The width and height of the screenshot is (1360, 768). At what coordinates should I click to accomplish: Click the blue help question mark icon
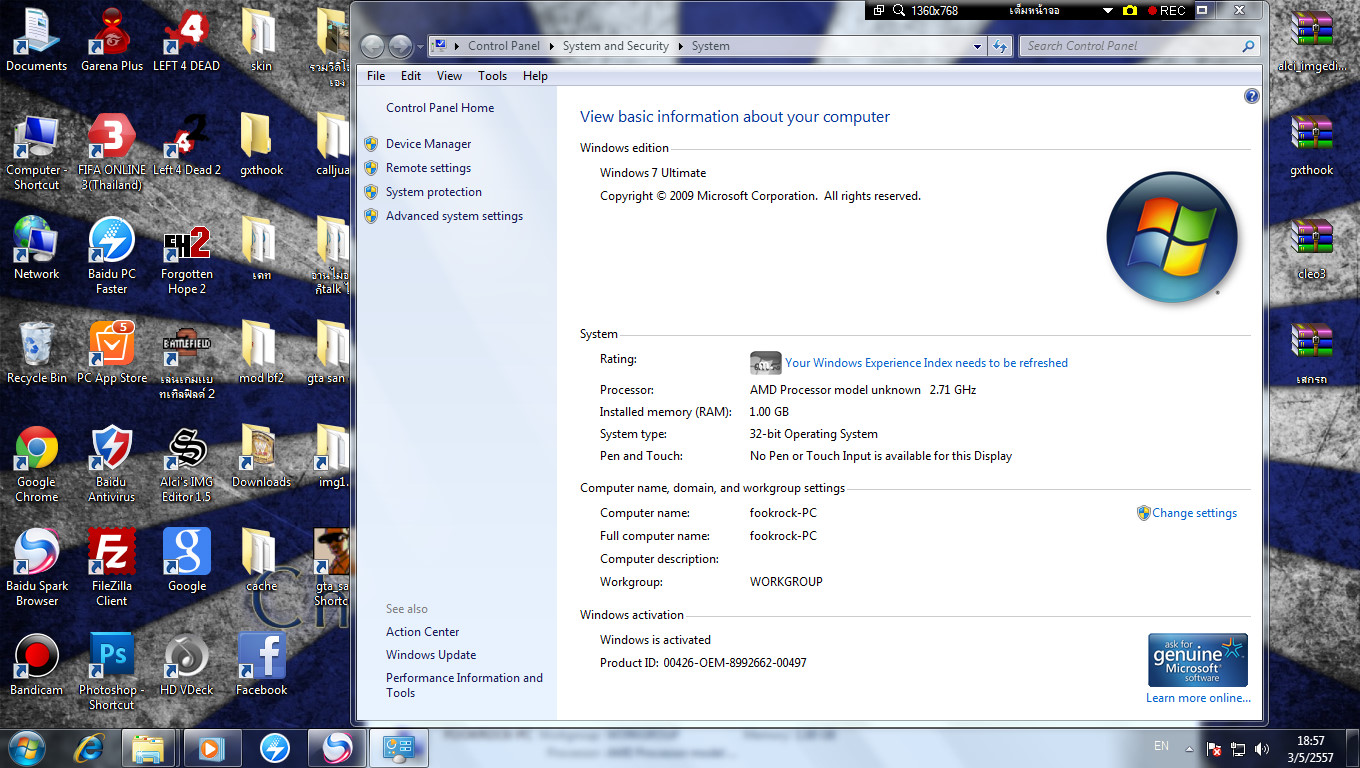[x=1251, y=97]
